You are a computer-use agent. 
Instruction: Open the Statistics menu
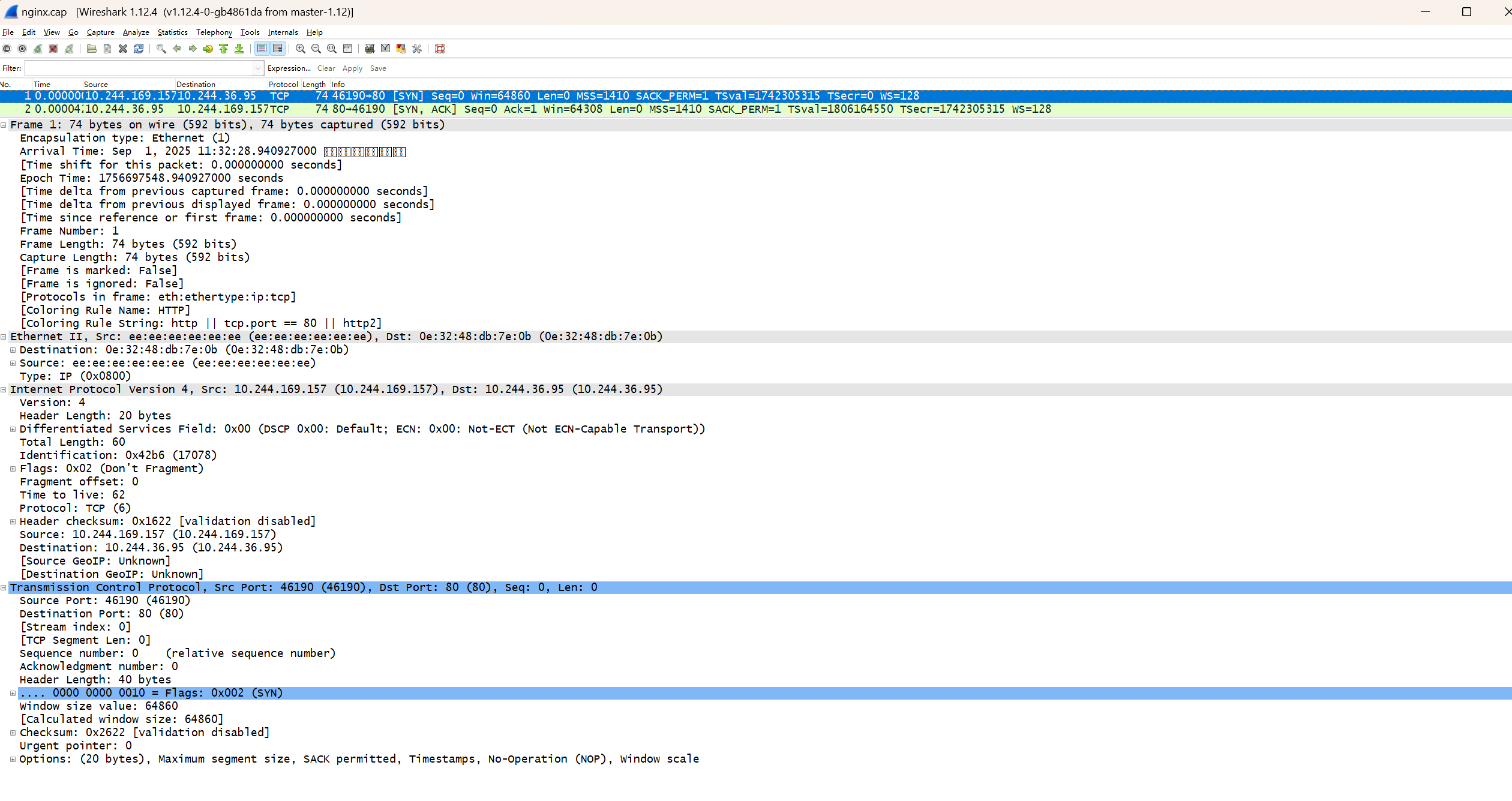point(172,32)
